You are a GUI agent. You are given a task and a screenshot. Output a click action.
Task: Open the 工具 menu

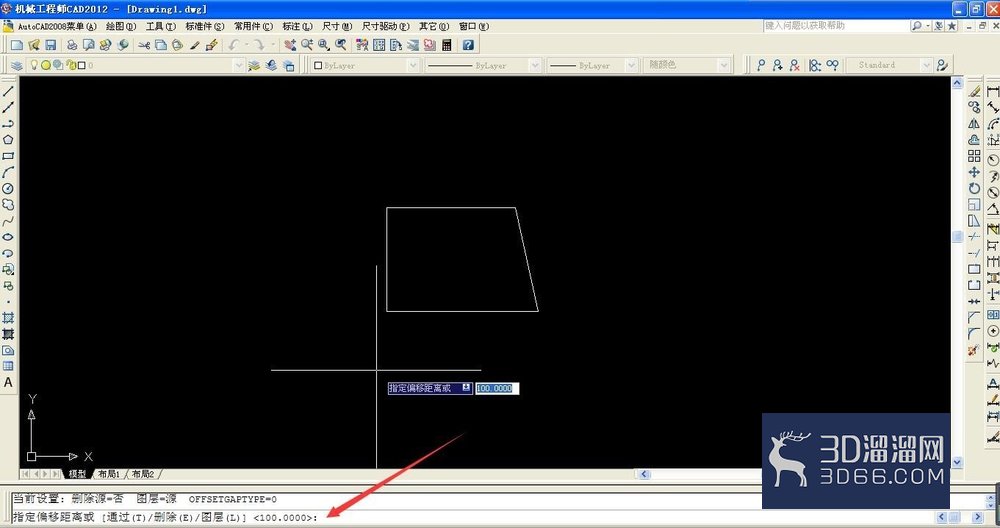click(x=161, y=26)
